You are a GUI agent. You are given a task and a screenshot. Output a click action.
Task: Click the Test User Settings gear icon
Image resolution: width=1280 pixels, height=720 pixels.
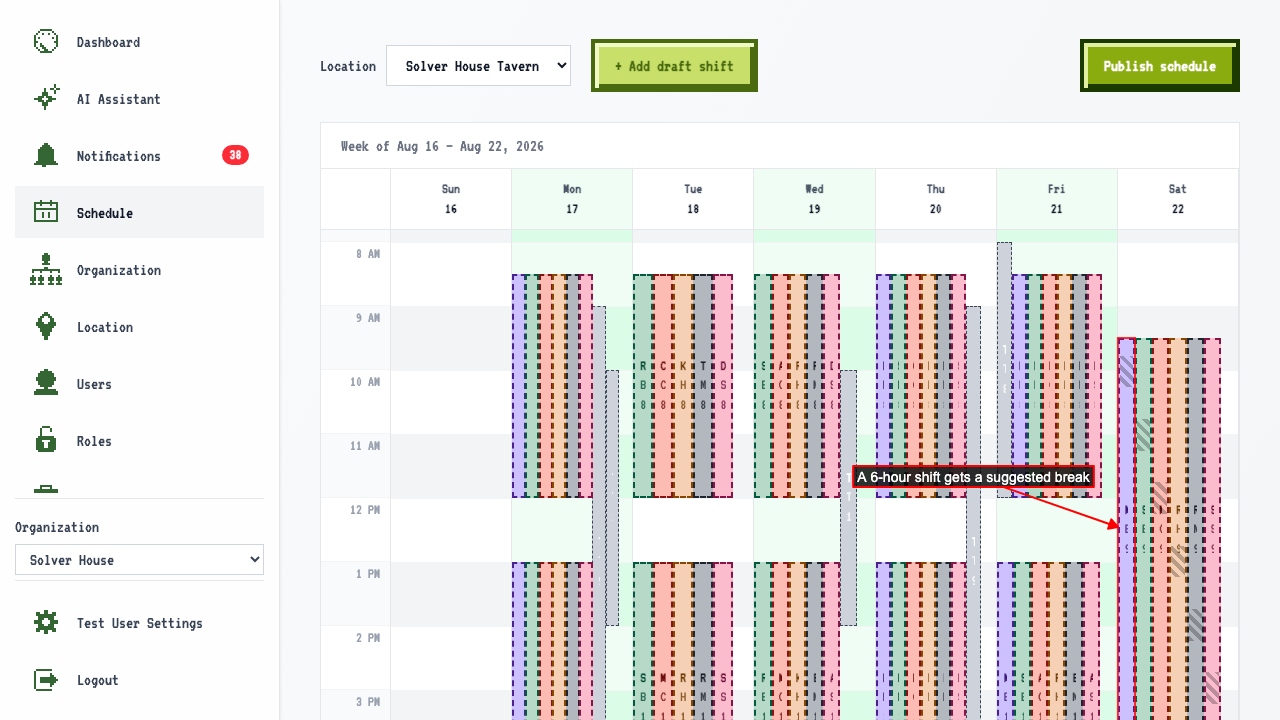(x=46, y=623)
